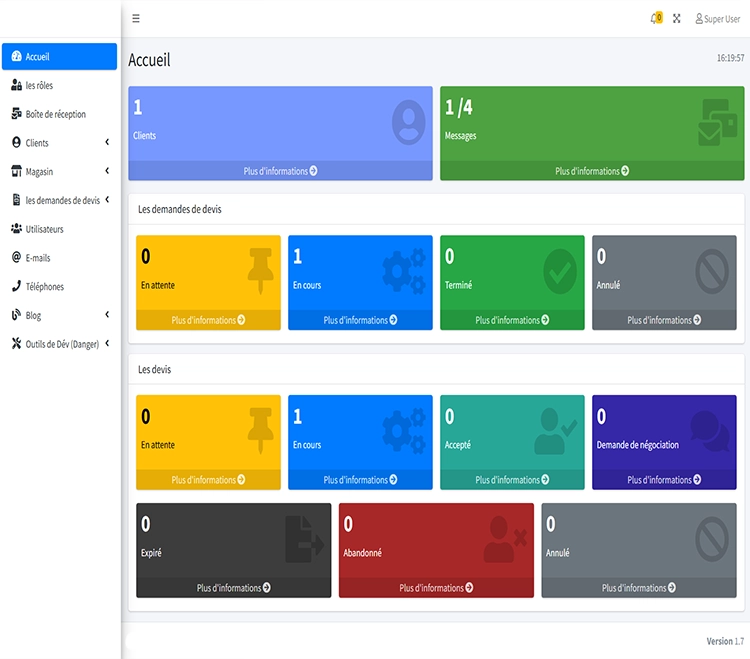Click the user avatar icon on Clients card
This screenshot has width=750, height=659.
tap(408, 122)
